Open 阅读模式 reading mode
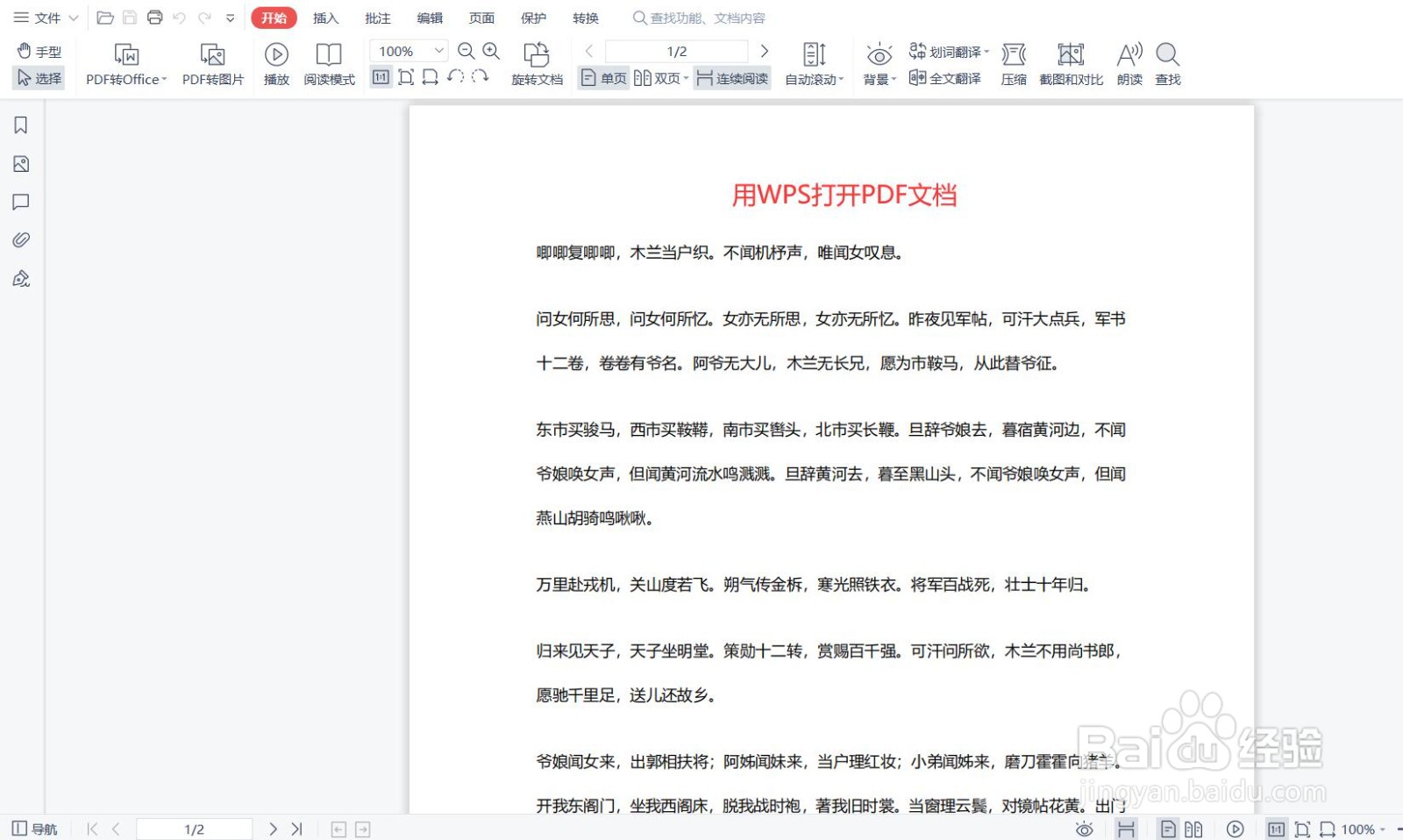 click(x=329, y=64)
